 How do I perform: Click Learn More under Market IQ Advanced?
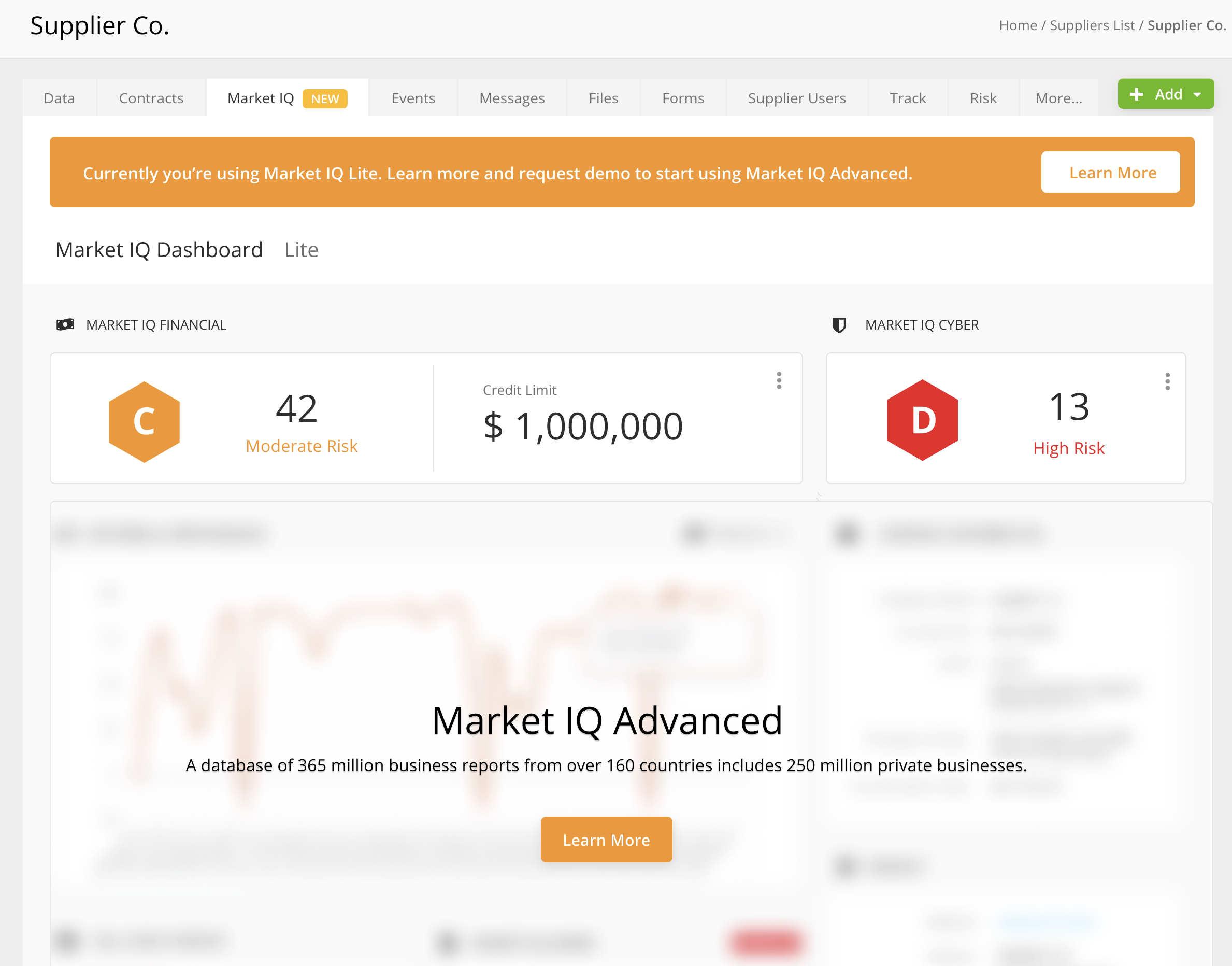pyautogui.click(x=606, y=840)
